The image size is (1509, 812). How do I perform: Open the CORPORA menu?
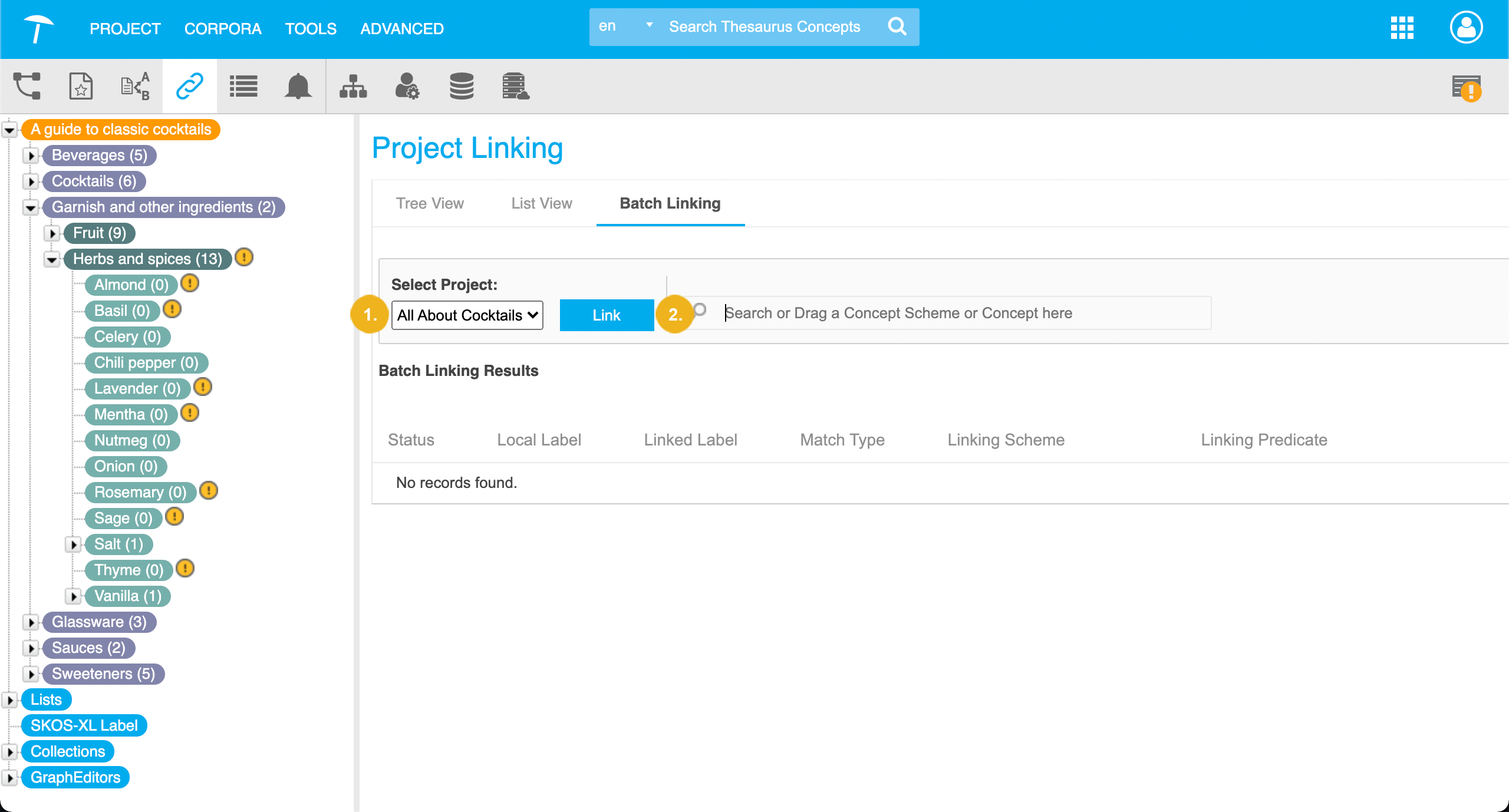point(223,28)
